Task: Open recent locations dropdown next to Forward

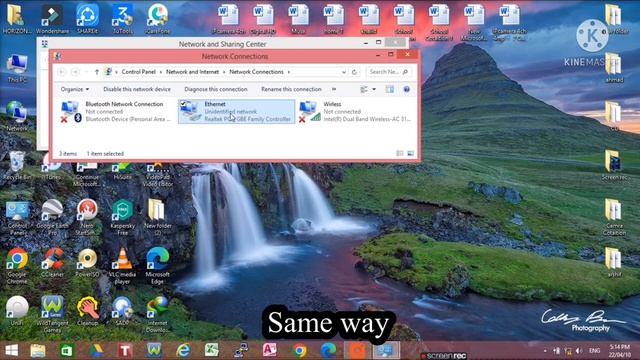Action: click(86, 72)
